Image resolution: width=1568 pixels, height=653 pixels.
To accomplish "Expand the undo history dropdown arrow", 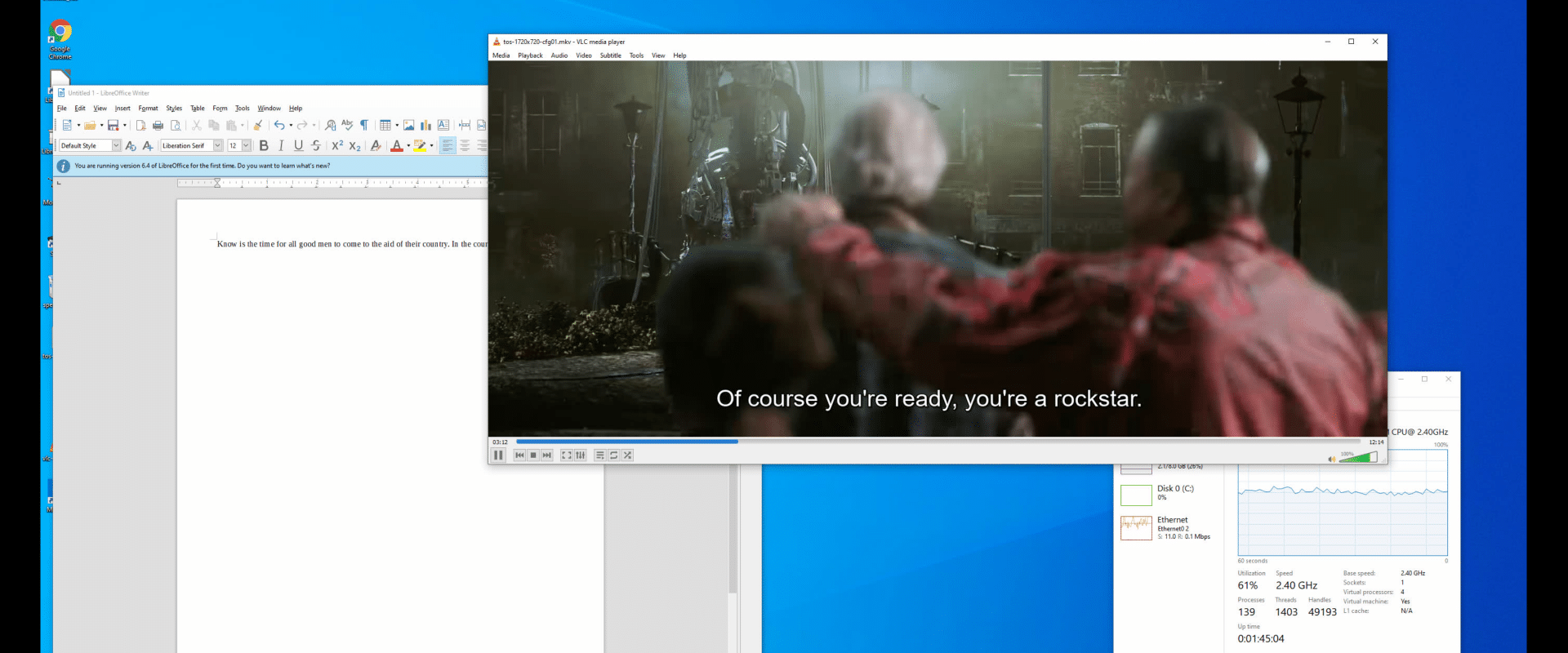I will [291, 125].
